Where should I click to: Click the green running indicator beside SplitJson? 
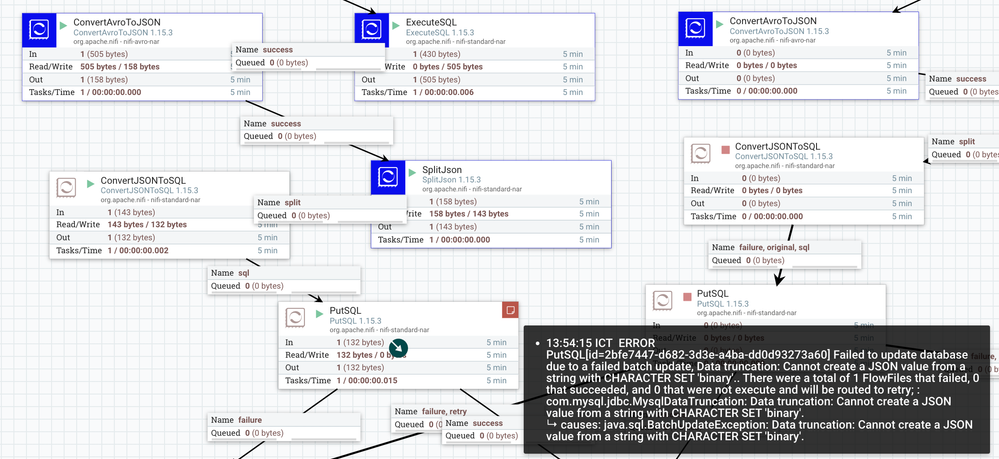point(412,173)
